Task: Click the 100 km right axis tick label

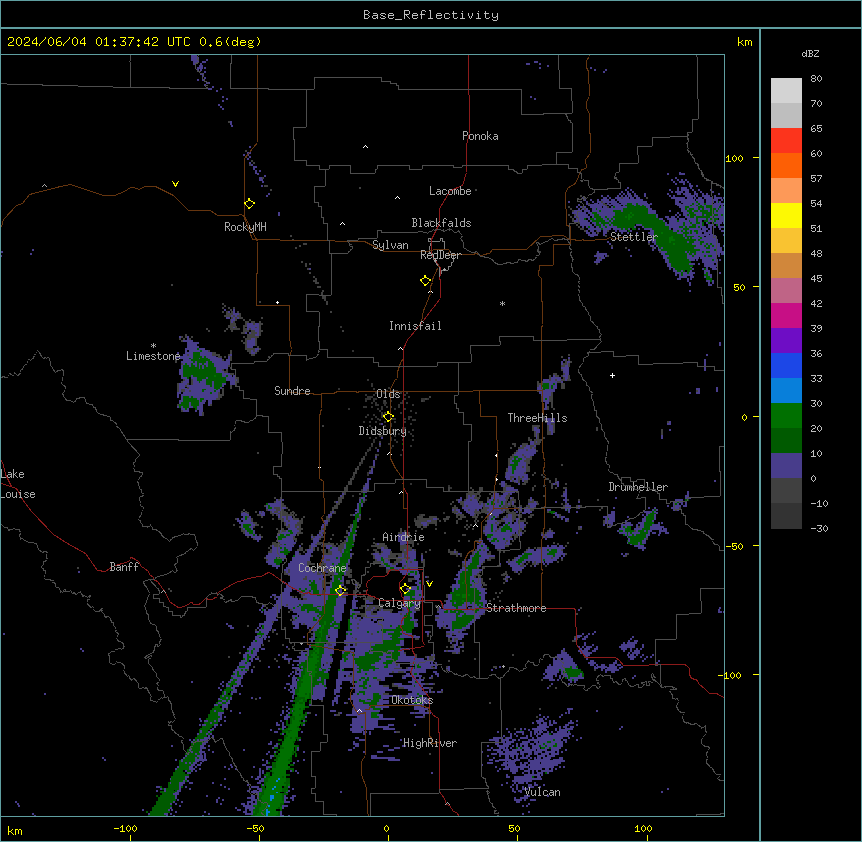Action: [734, 158]
